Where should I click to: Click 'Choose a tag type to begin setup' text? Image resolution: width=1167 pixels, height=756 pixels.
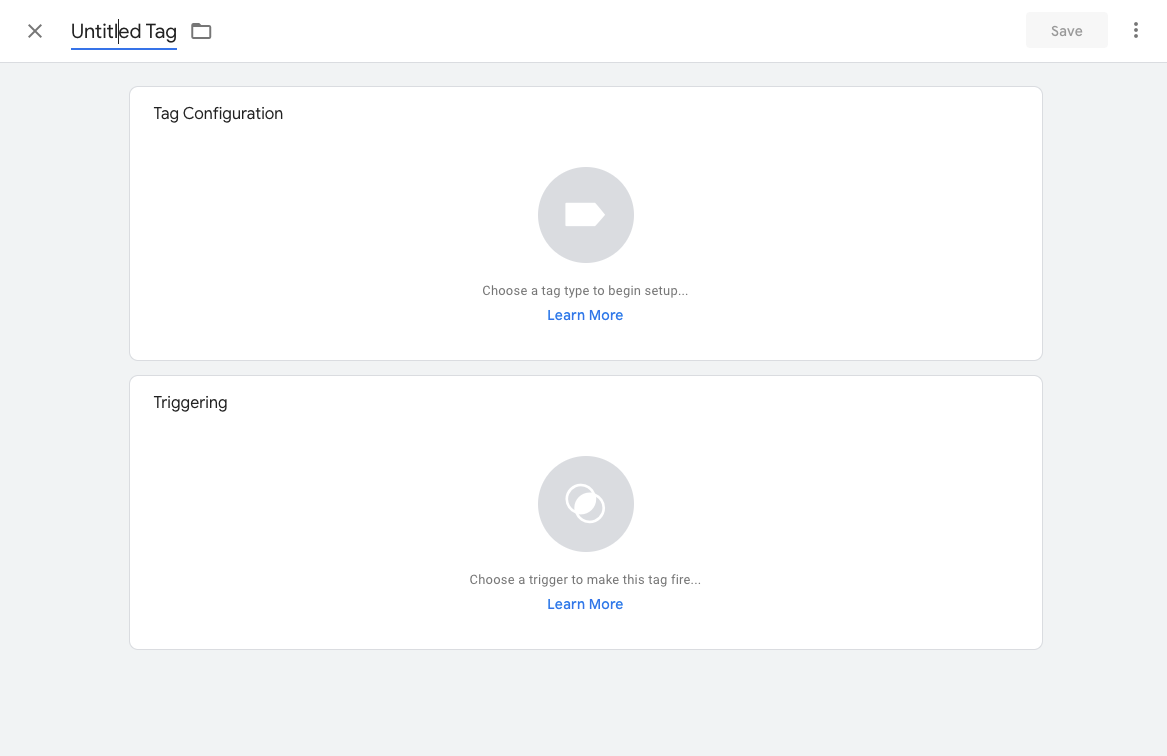585,291
